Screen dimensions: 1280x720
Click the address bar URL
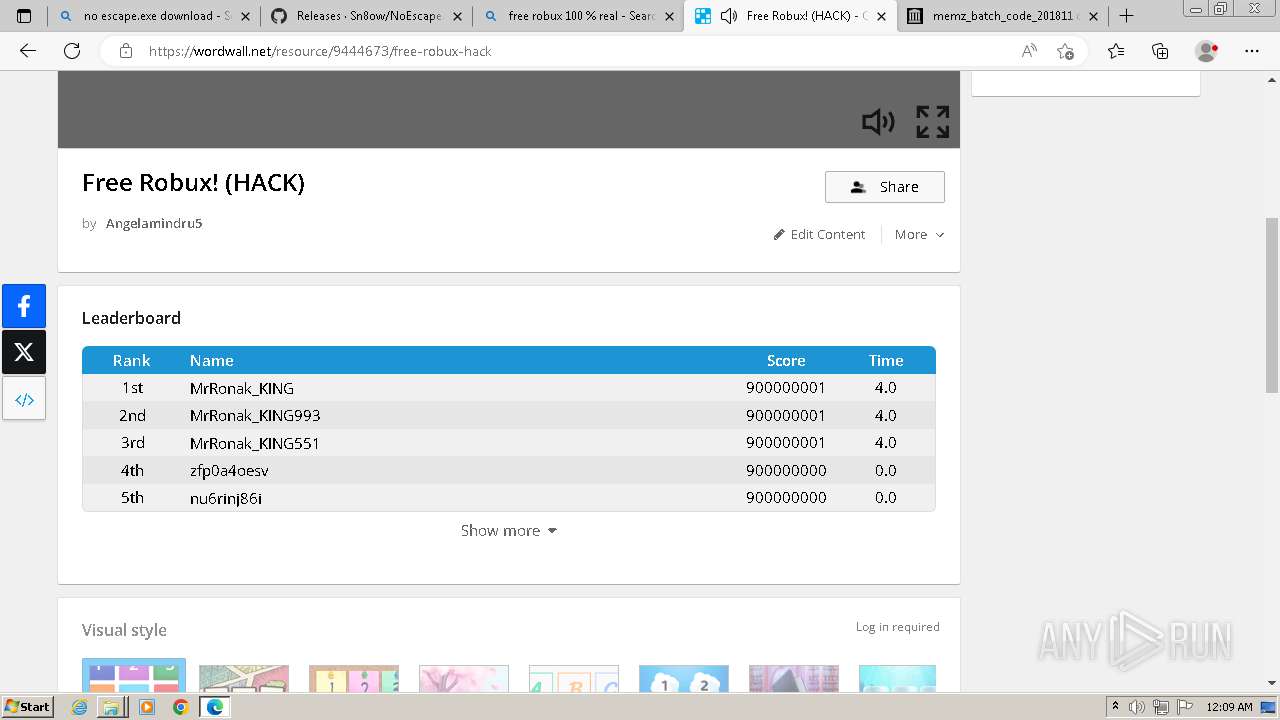pos(320,51)
